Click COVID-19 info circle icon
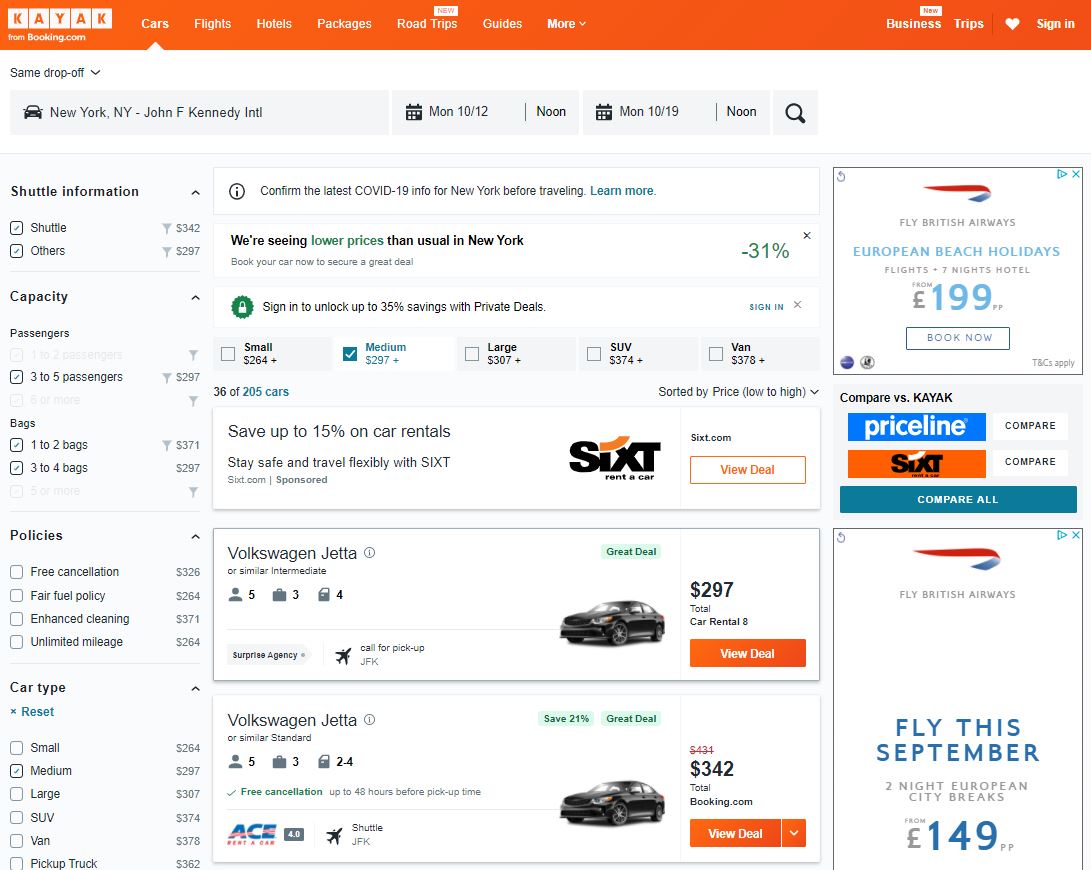The image size is (1091, 870). click(237, 191)
